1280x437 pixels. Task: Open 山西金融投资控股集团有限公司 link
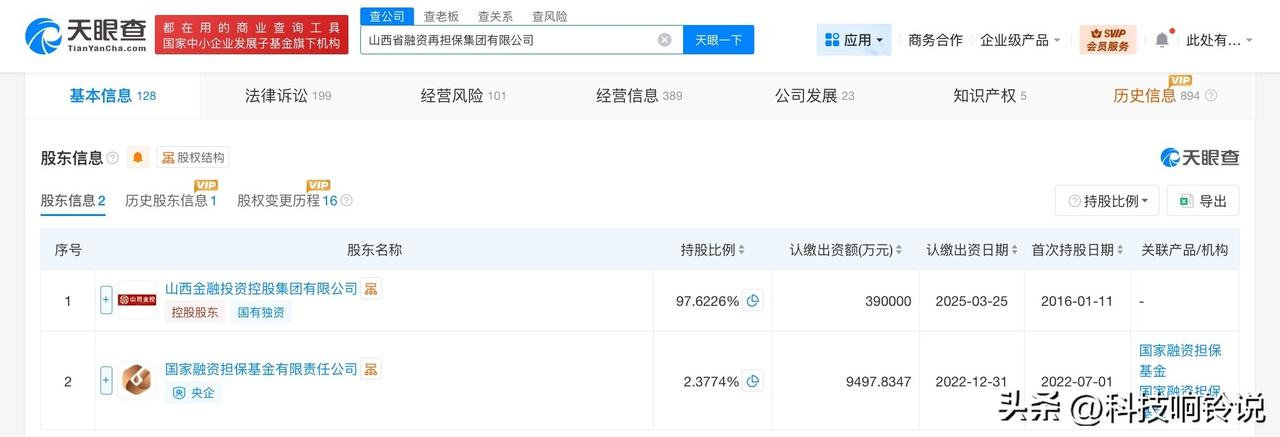[x=261, y=288]
